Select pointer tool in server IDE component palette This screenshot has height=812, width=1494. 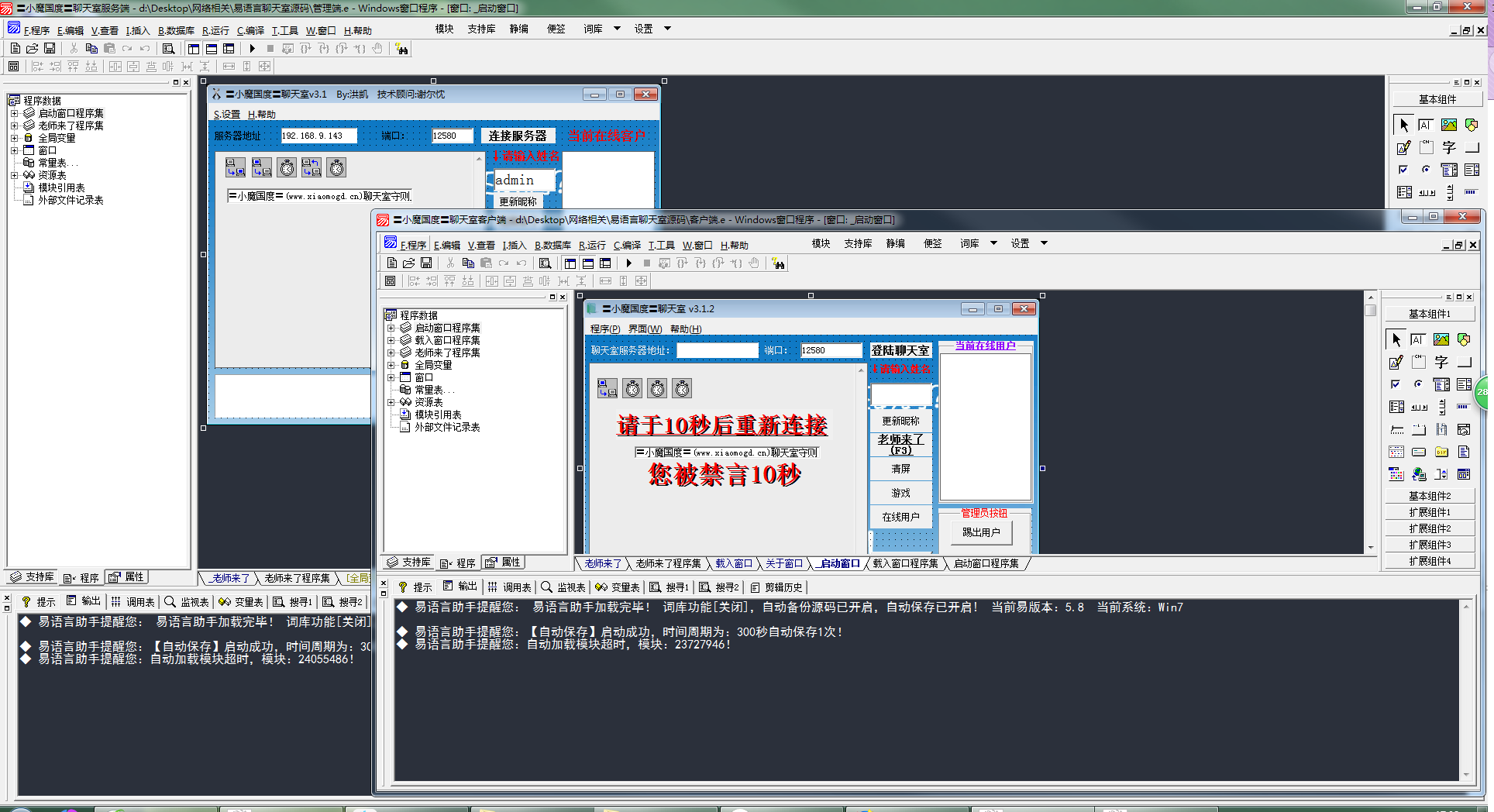[x=1404, y=125]
